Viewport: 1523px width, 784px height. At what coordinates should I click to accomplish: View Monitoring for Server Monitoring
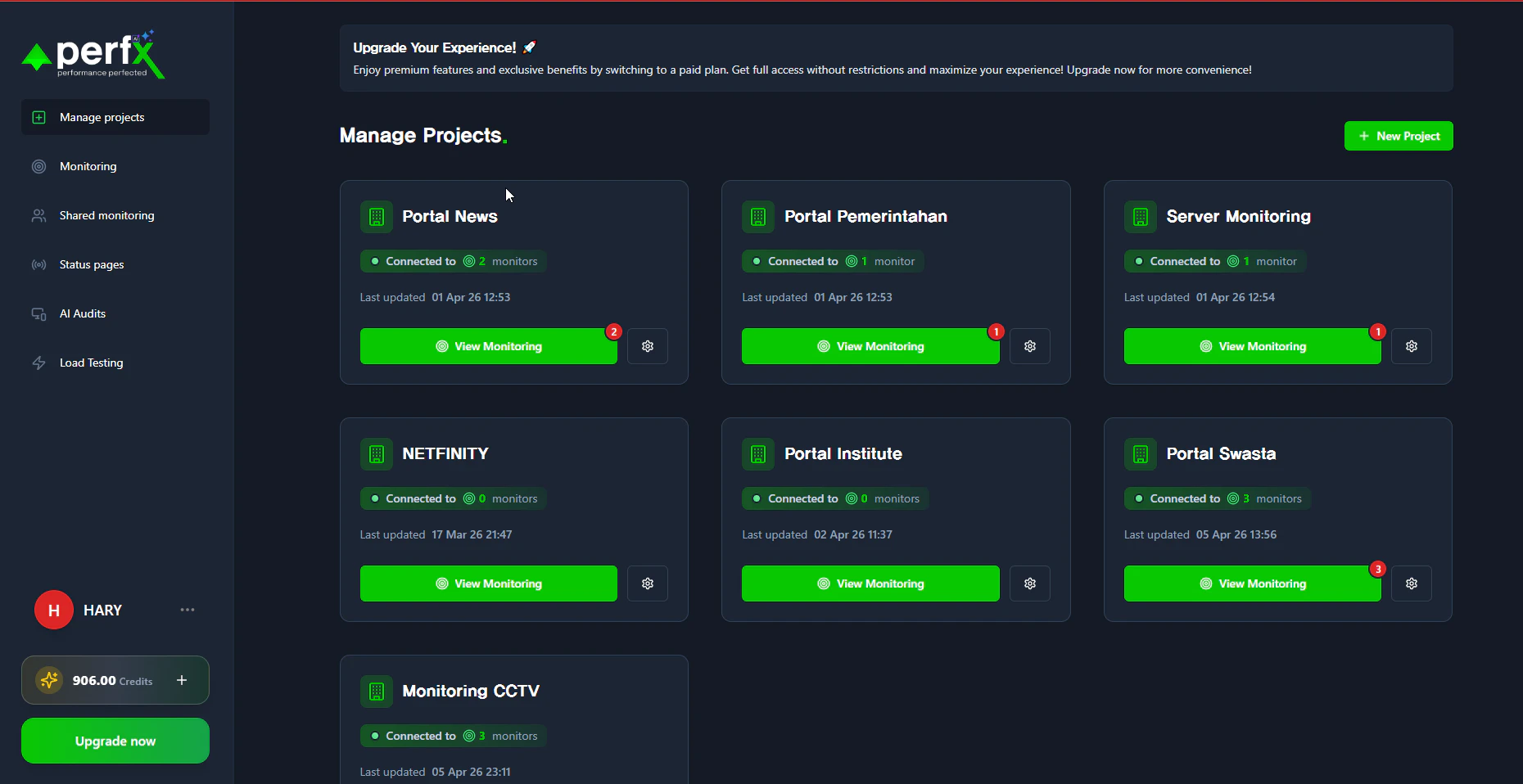click(x=1253, y=346)
